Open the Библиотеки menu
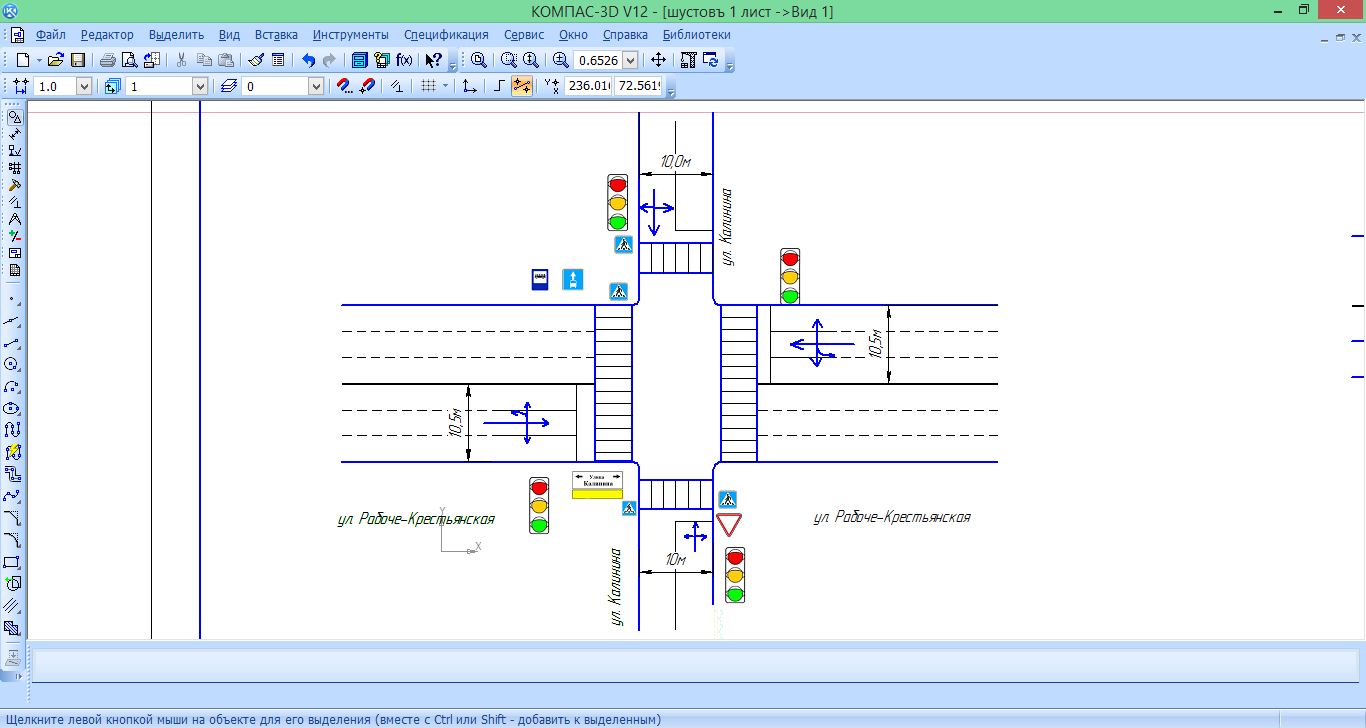 (x=697, y=34)
